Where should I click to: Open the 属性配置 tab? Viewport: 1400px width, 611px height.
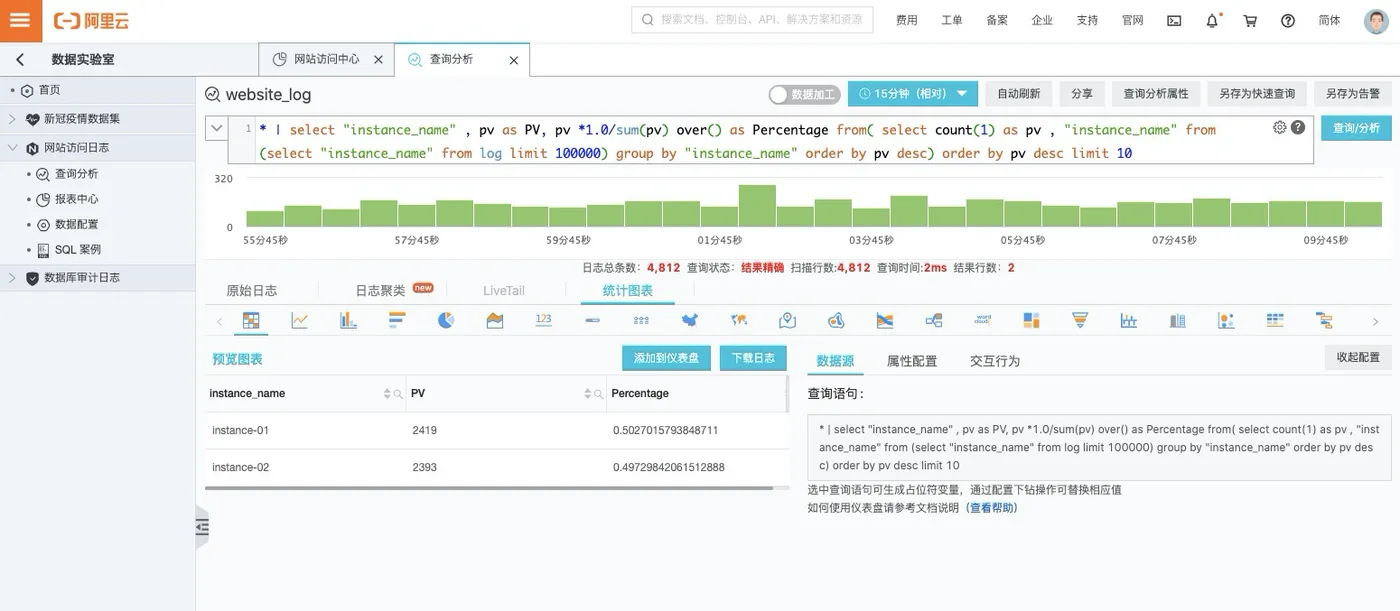coord(912,361)
